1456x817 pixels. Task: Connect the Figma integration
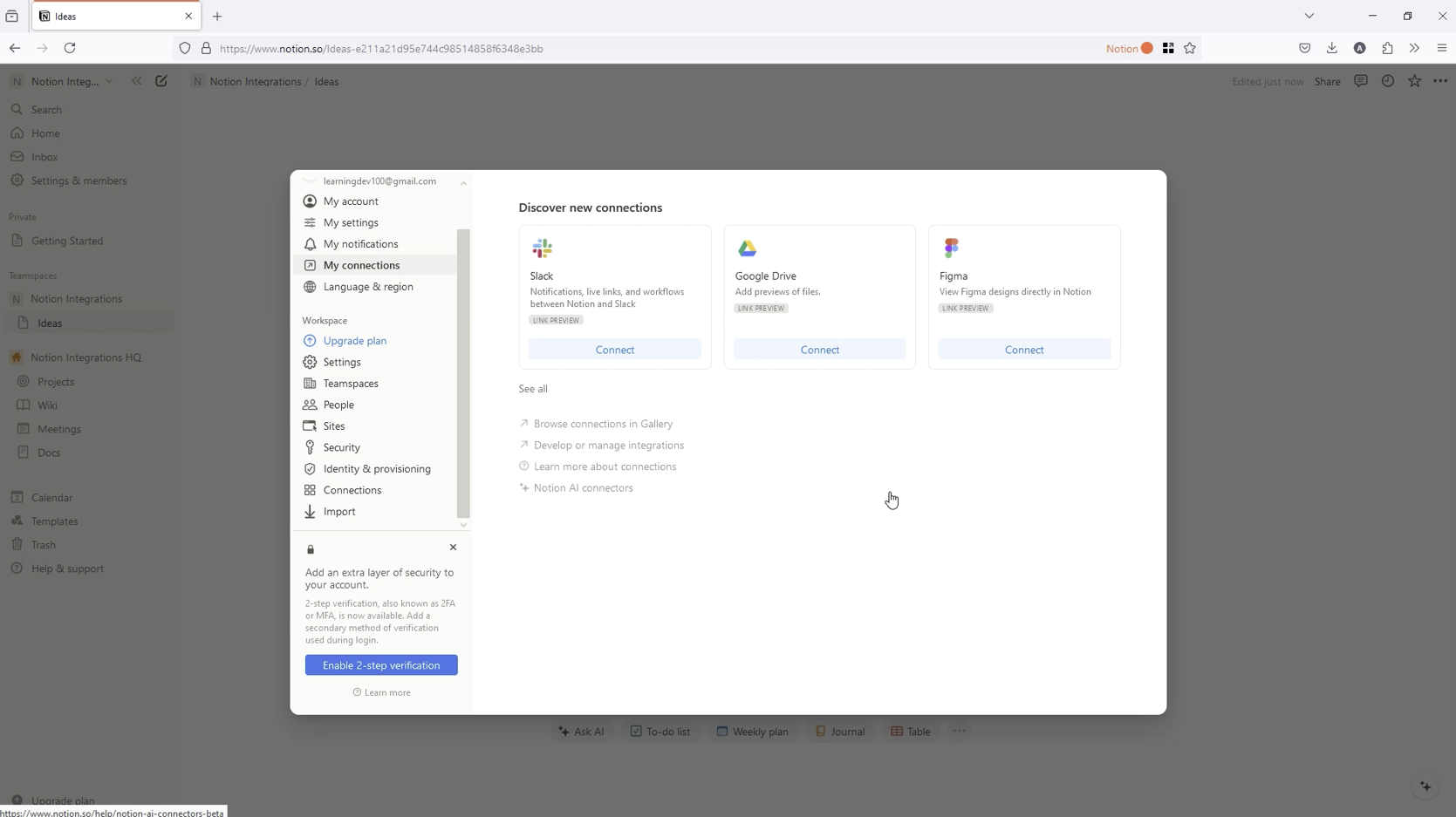click(1024, 350)
